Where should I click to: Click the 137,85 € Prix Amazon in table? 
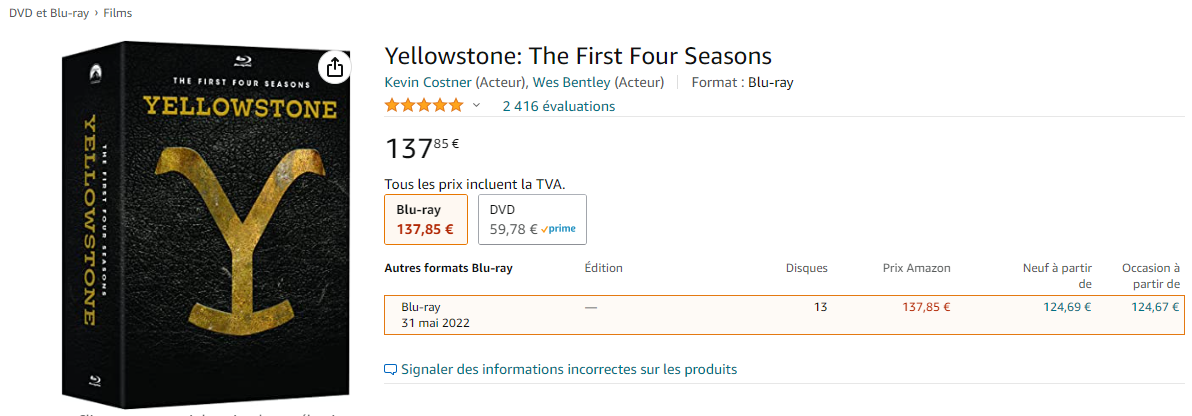coord(926,307)
